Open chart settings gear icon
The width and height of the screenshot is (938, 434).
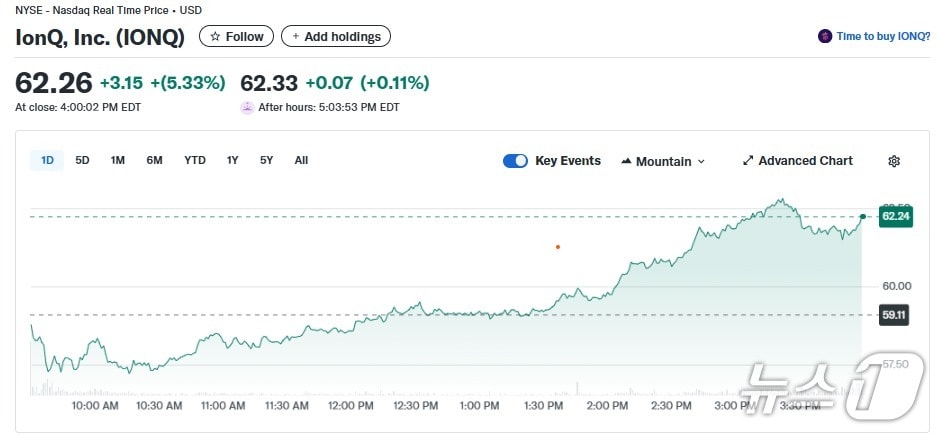894,161
